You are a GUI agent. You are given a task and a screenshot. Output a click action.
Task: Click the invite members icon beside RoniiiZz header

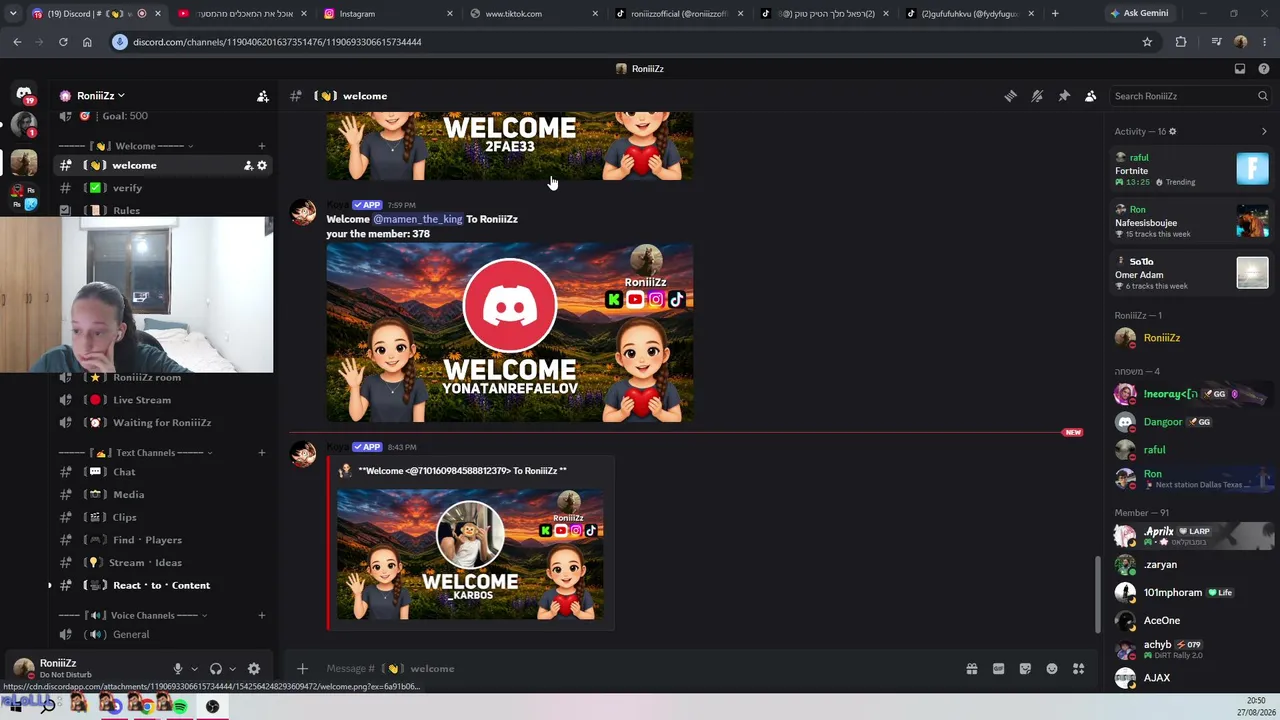[x=262, y=96]
